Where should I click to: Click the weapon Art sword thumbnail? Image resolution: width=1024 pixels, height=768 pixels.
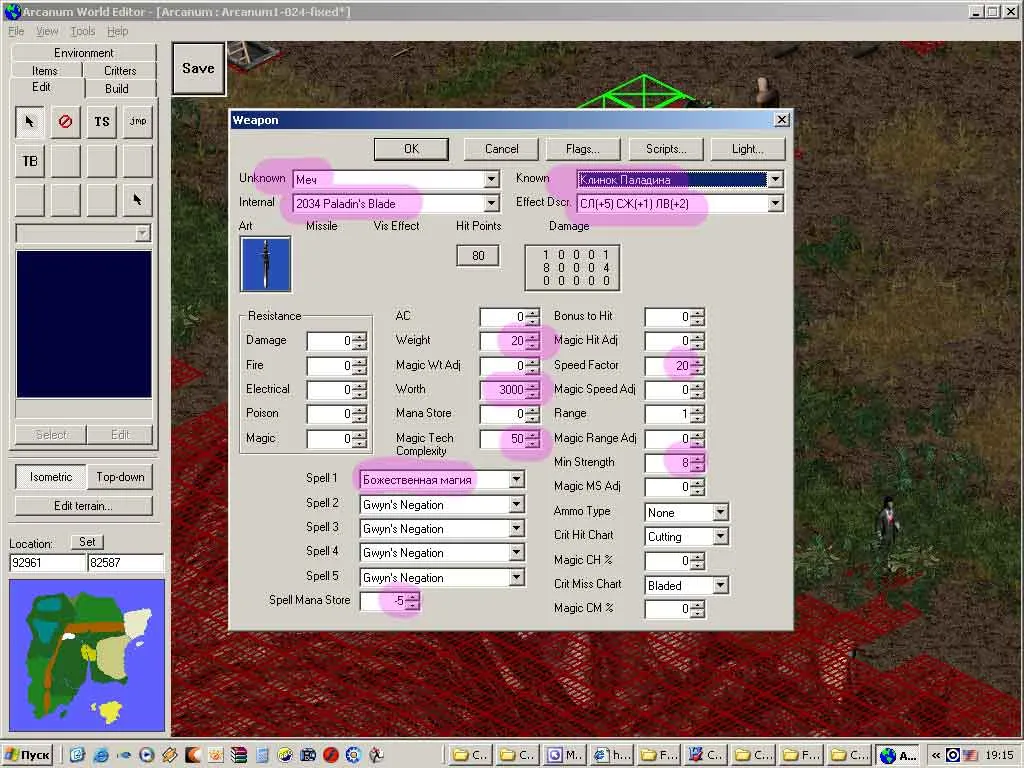click(265, 264)
